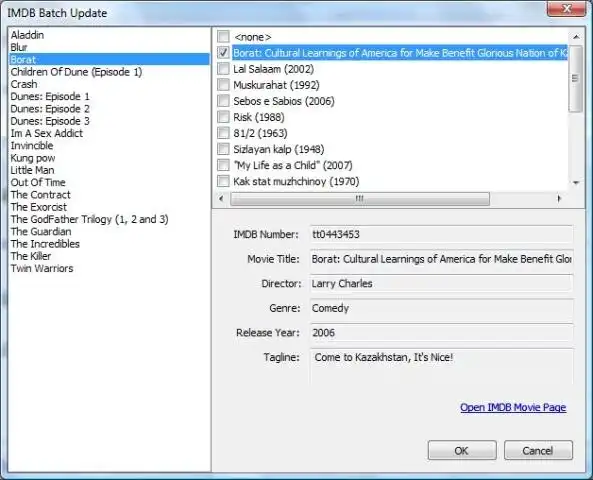Check the 81/2 (1963) checkbox

pyautogui.click(x=223, y=133)
